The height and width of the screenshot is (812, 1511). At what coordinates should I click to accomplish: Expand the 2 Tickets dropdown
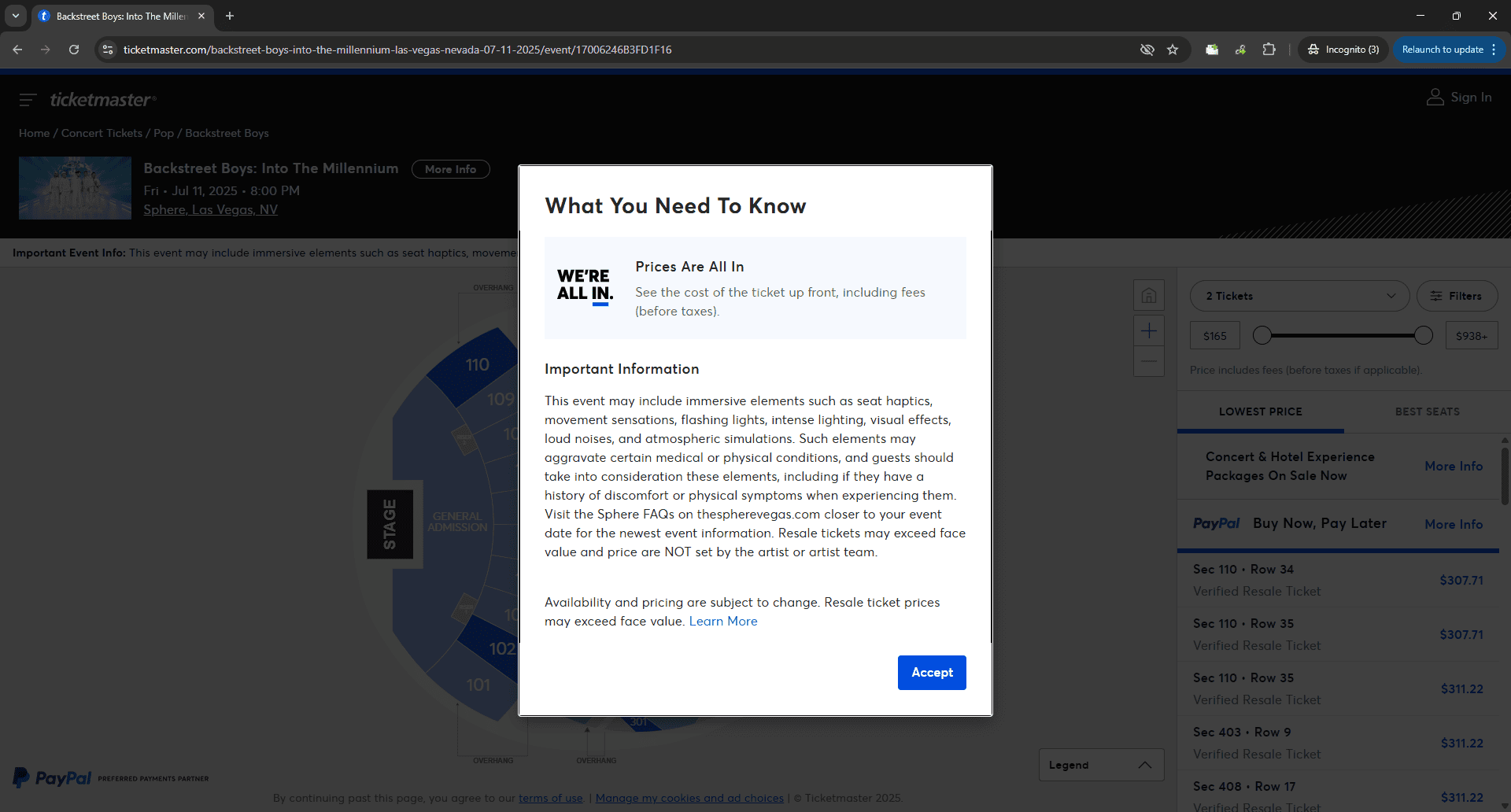[1299, 296]
